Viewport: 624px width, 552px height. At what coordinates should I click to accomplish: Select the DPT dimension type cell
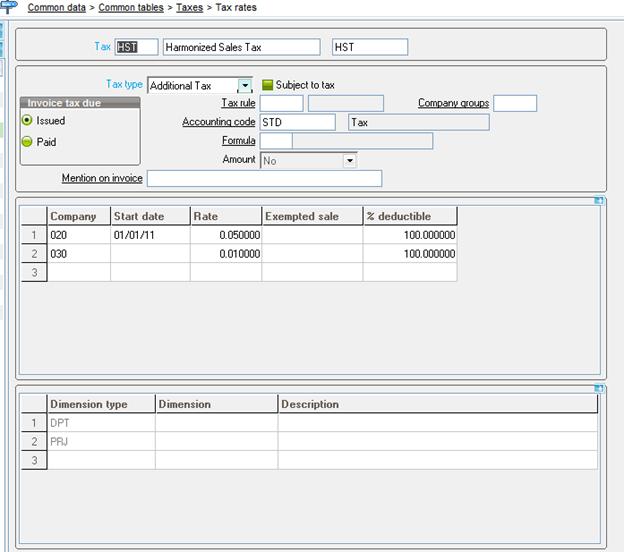point(101,423)
